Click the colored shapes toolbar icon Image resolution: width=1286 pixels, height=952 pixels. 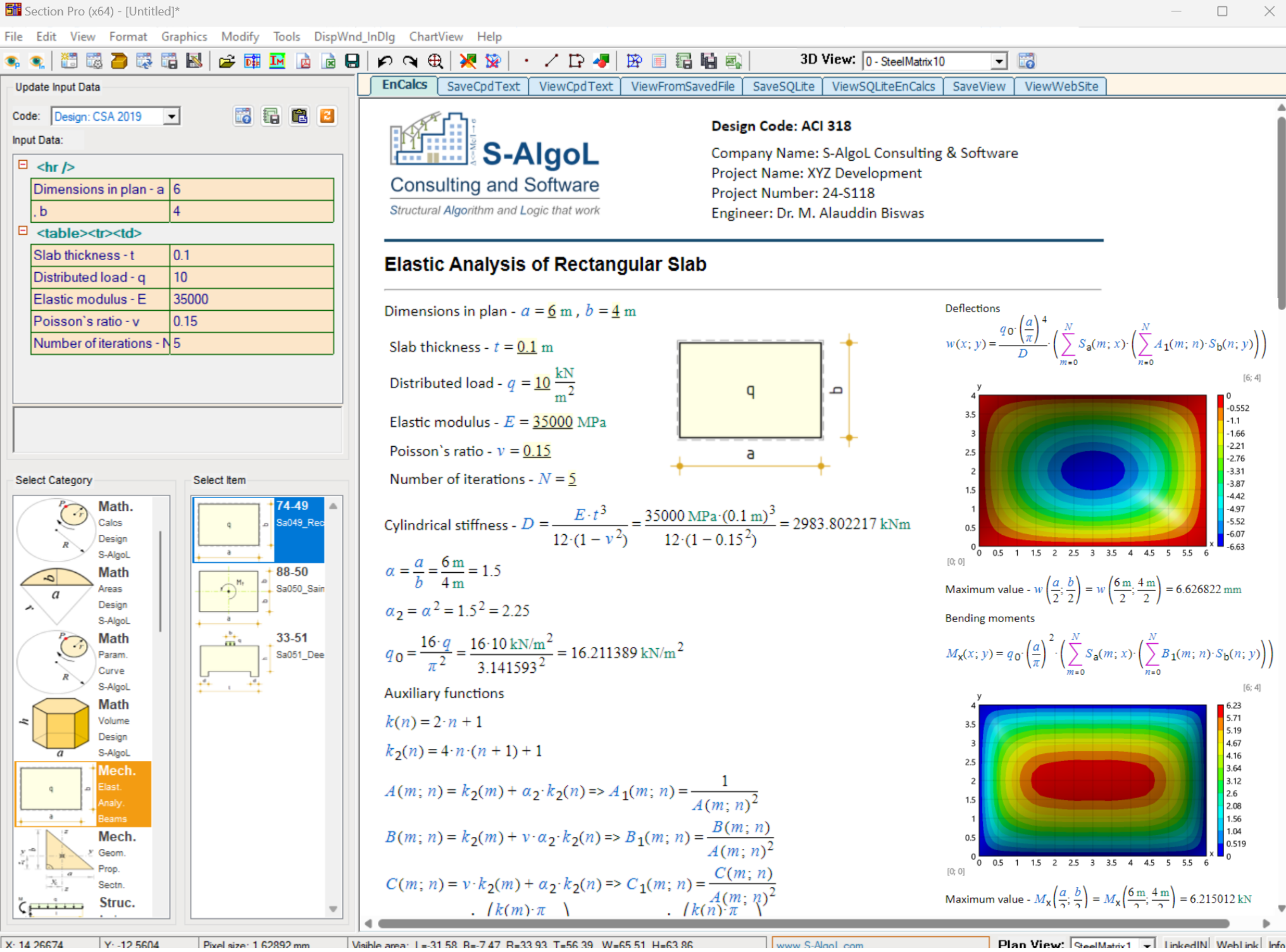(601, 61)
